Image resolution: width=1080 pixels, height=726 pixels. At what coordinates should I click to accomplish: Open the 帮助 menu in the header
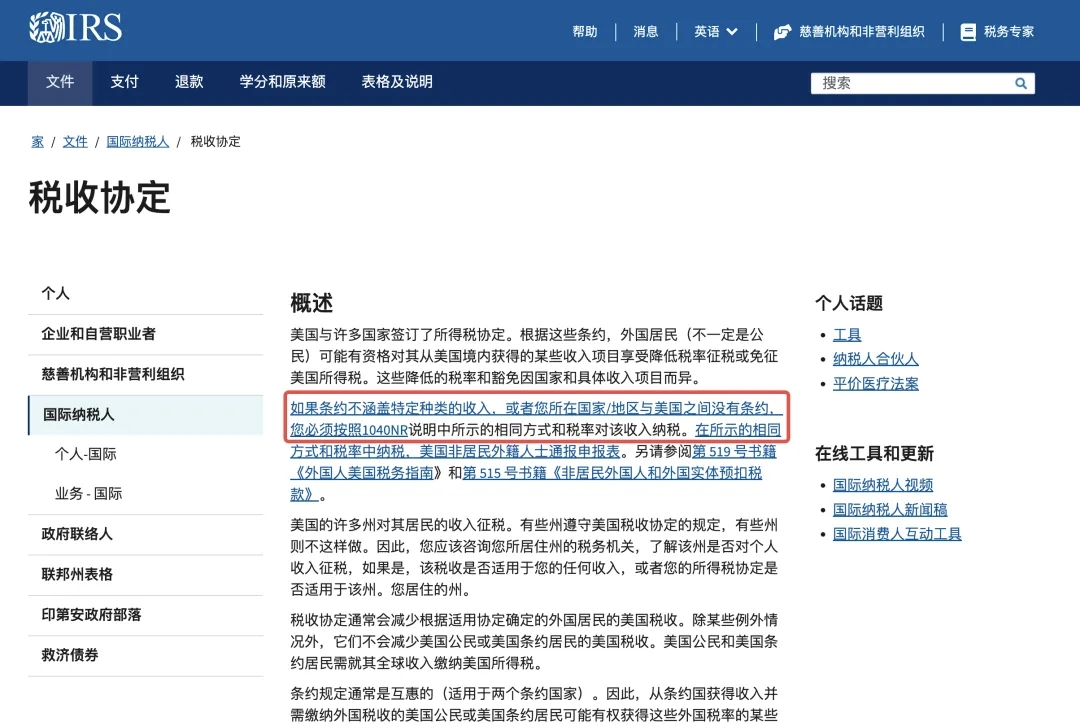coord(586,31)
